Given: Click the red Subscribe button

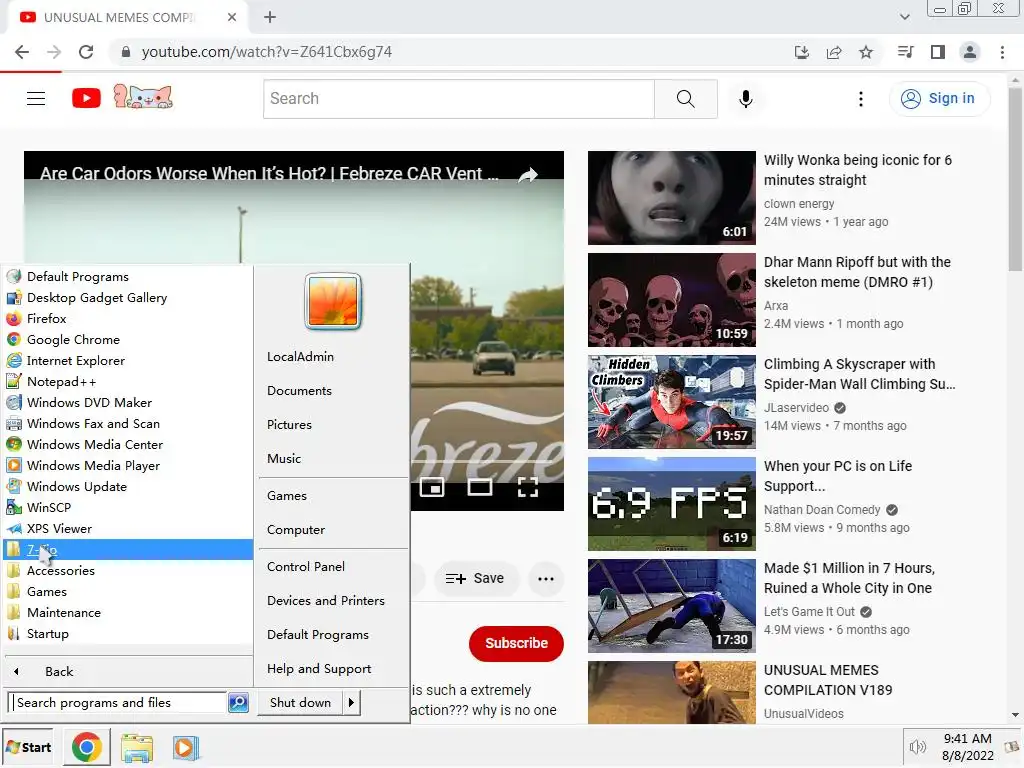Looking at the screenshot, I should (x=516, y=643).
